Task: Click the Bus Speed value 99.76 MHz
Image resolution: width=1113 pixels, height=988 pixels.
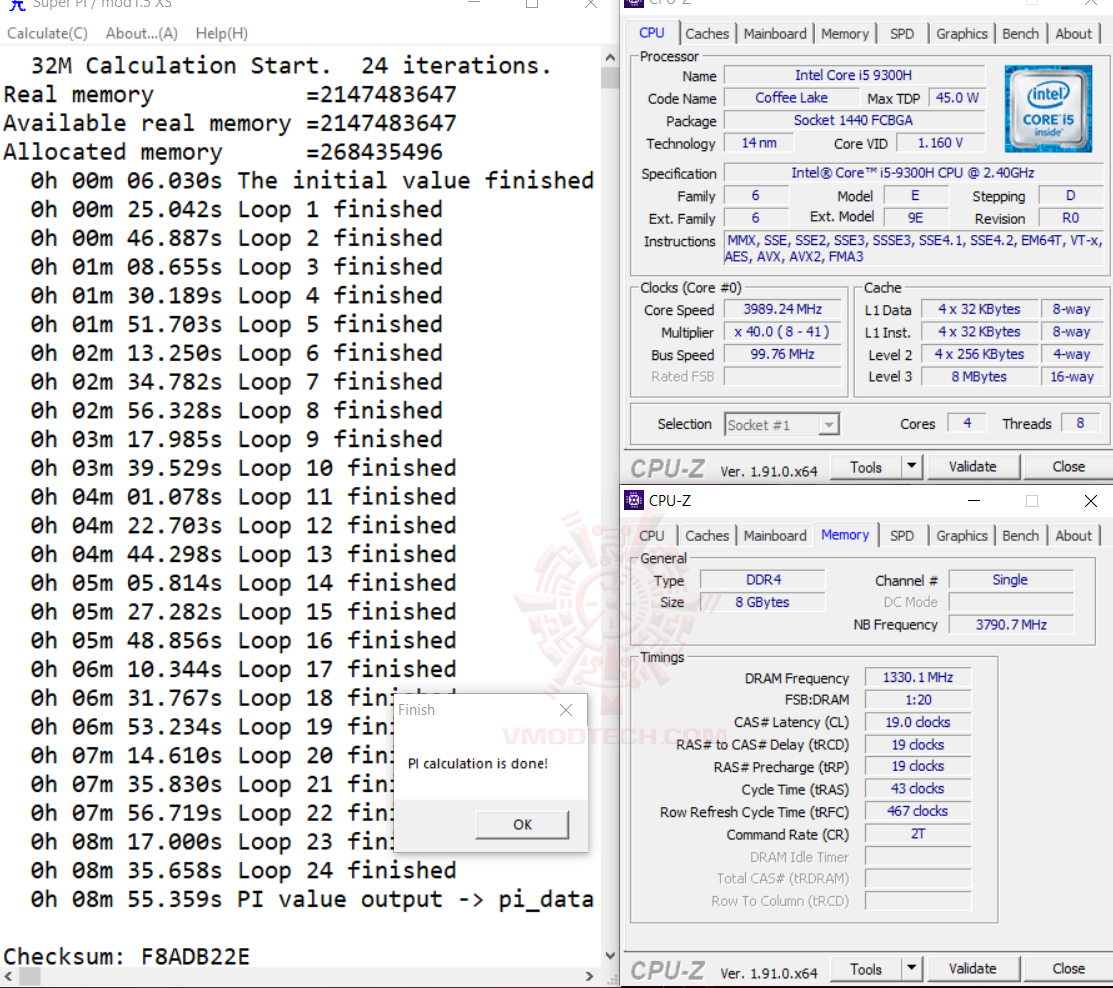Action: [782, 354]
